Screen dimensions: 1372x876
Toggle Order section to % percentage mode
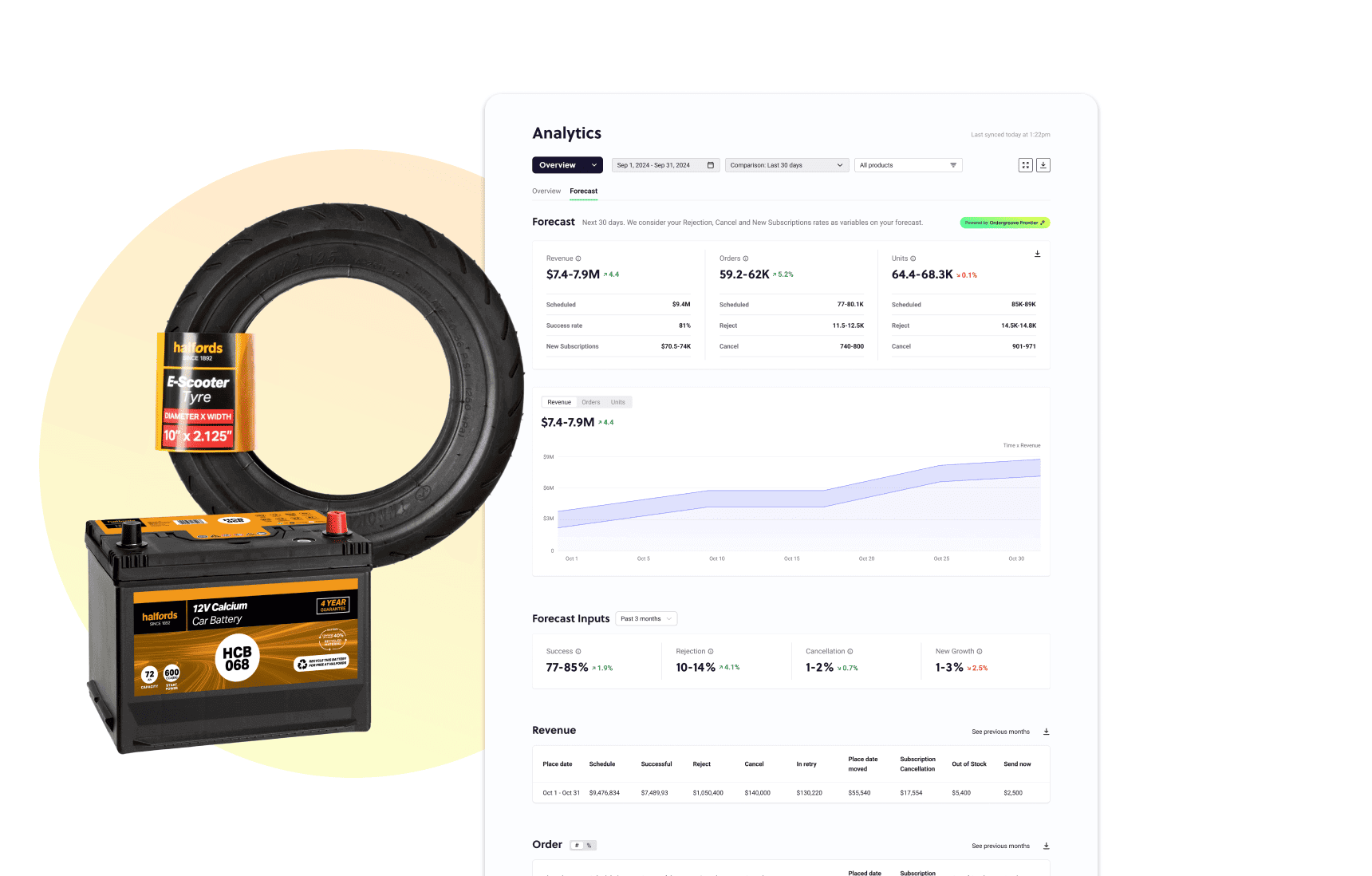coord(589,846)
